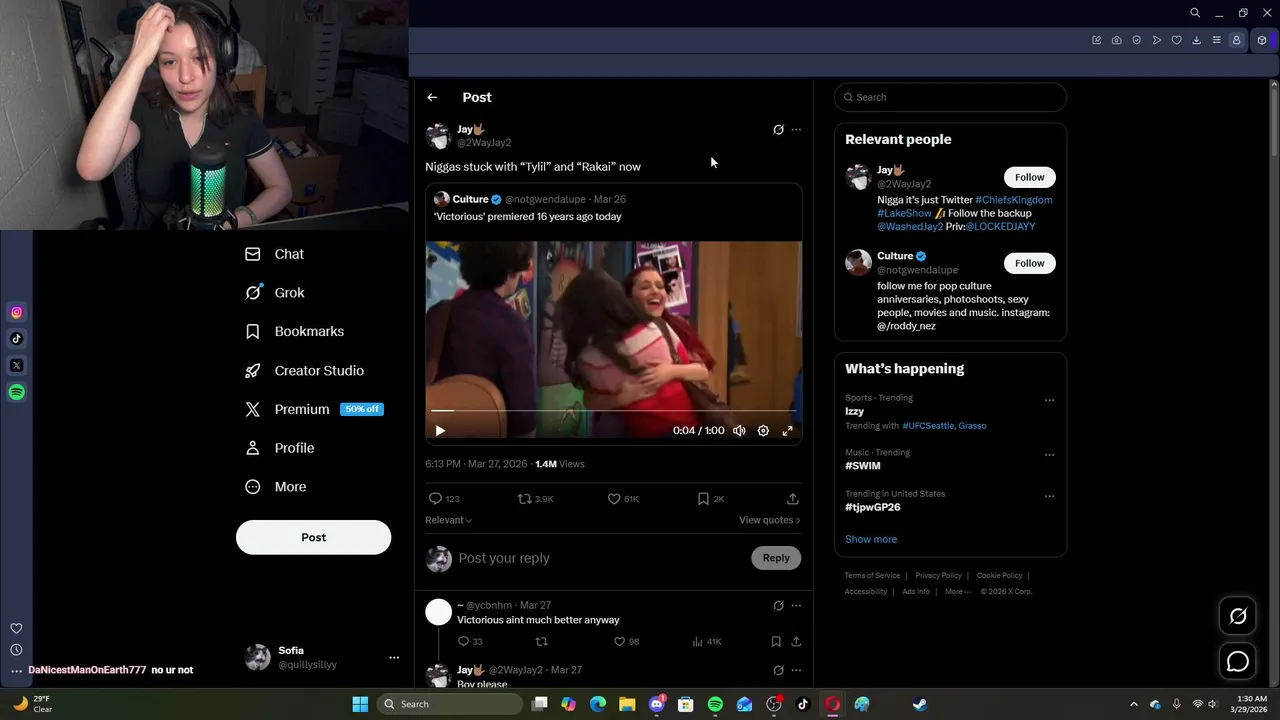Follow Culture in Relevant people
This screenshot has width=1280, height=720.
pos(1029,263)
